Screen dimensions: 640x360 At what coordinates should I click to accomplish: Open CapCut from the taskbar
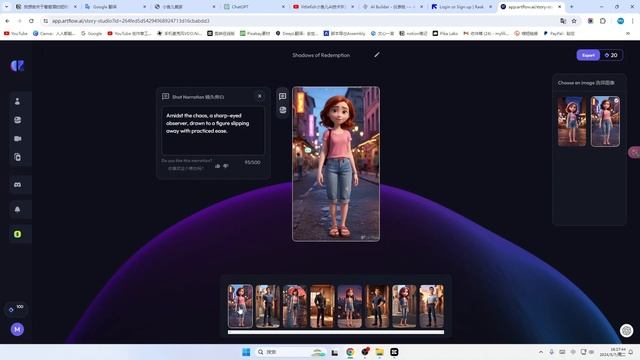tap(394, 352)
